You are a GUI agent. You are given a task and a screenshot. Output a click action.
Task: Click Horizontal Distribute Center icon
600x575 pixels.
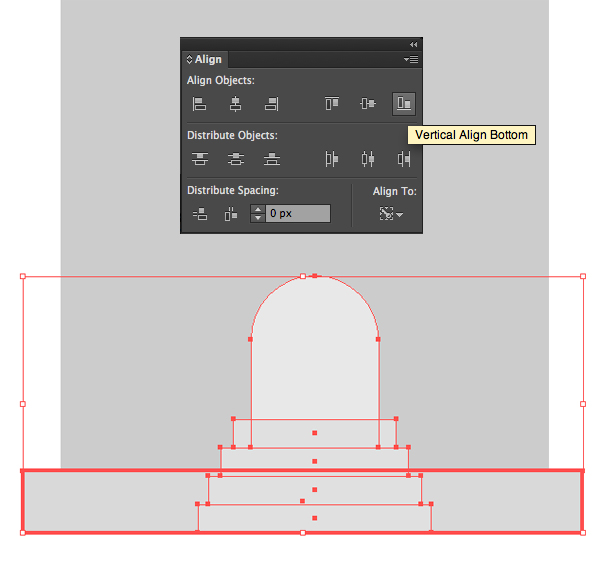pos(368,159)
